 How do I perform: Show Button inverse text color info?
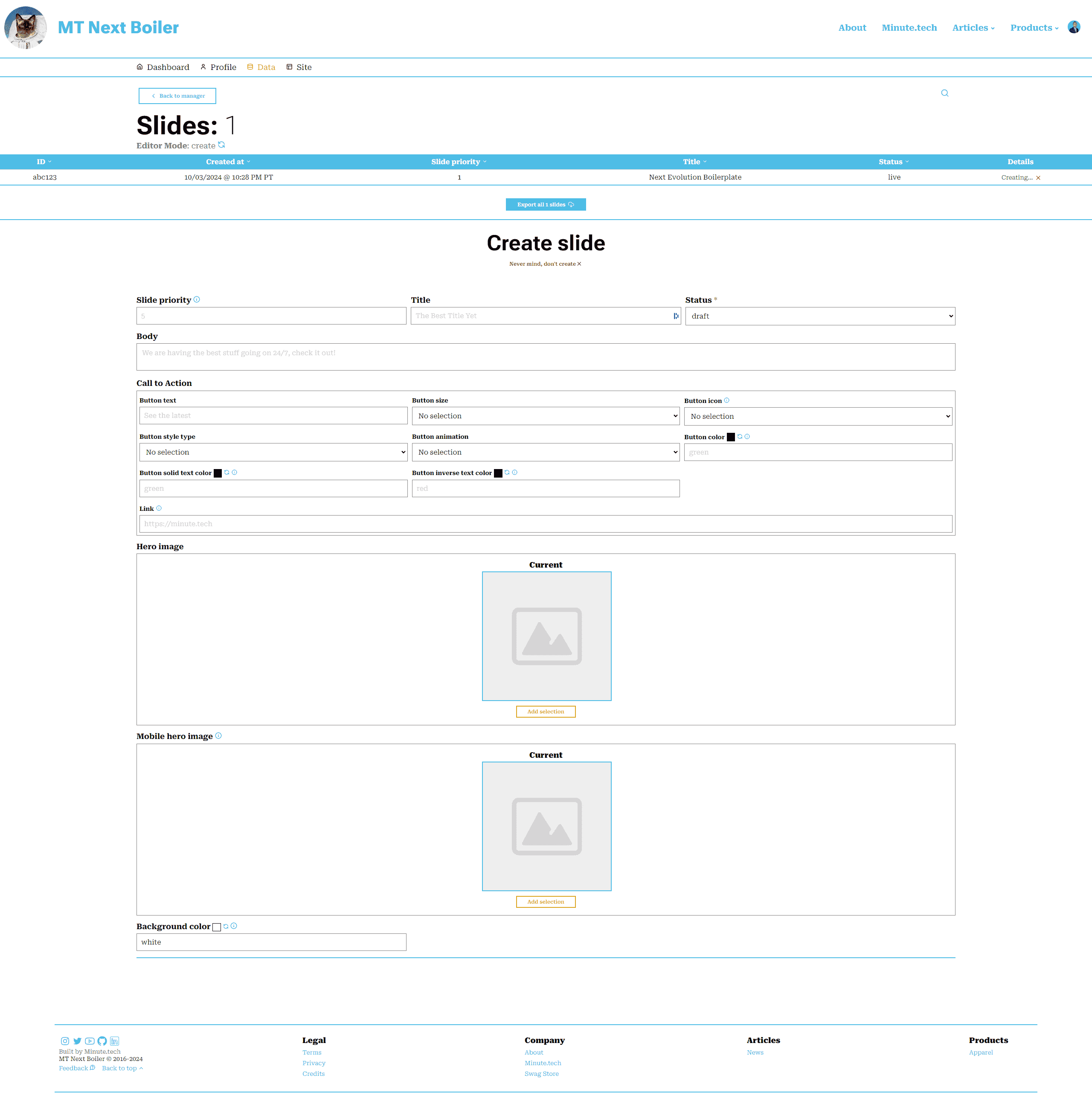(x=515, y=472)
